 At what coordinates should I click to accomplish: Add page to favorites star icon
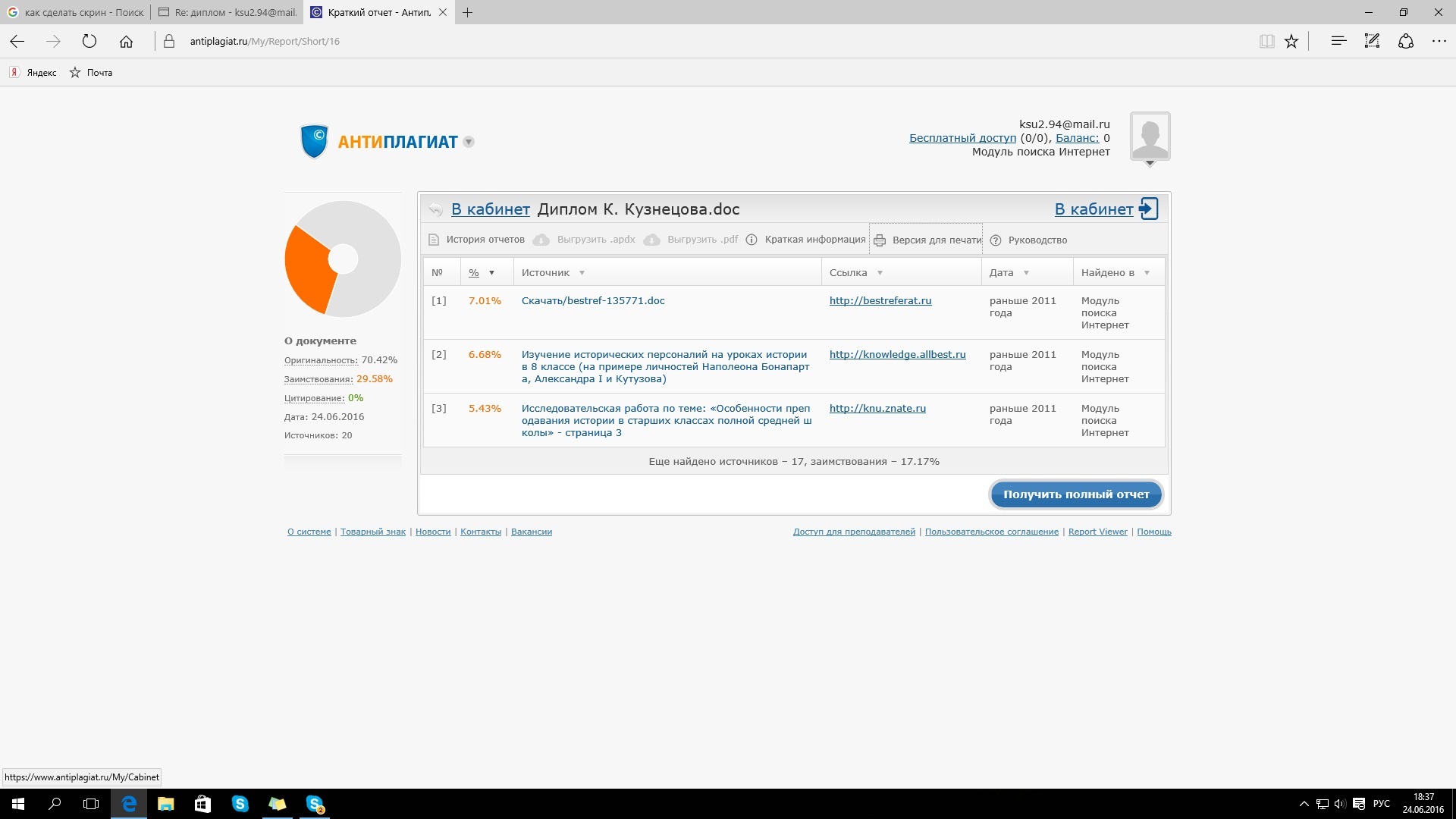click(x=1291, y=42)
